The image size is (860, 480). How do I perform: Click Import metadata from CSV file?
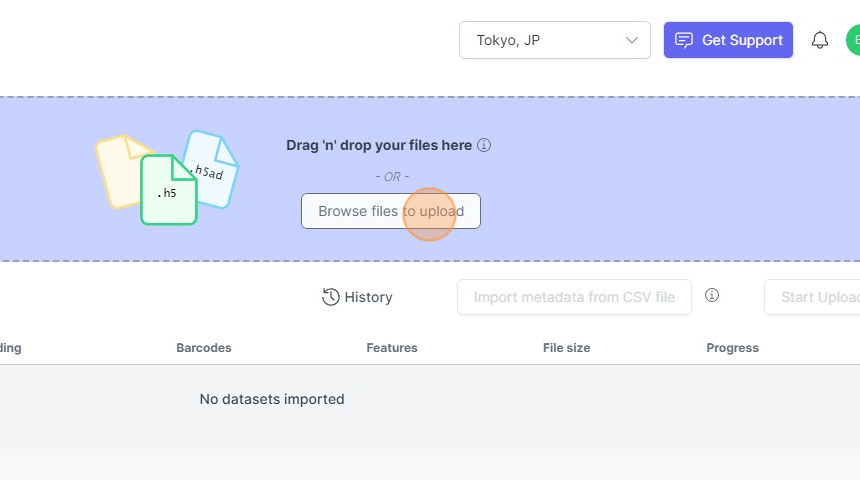(x=574, y=297)
